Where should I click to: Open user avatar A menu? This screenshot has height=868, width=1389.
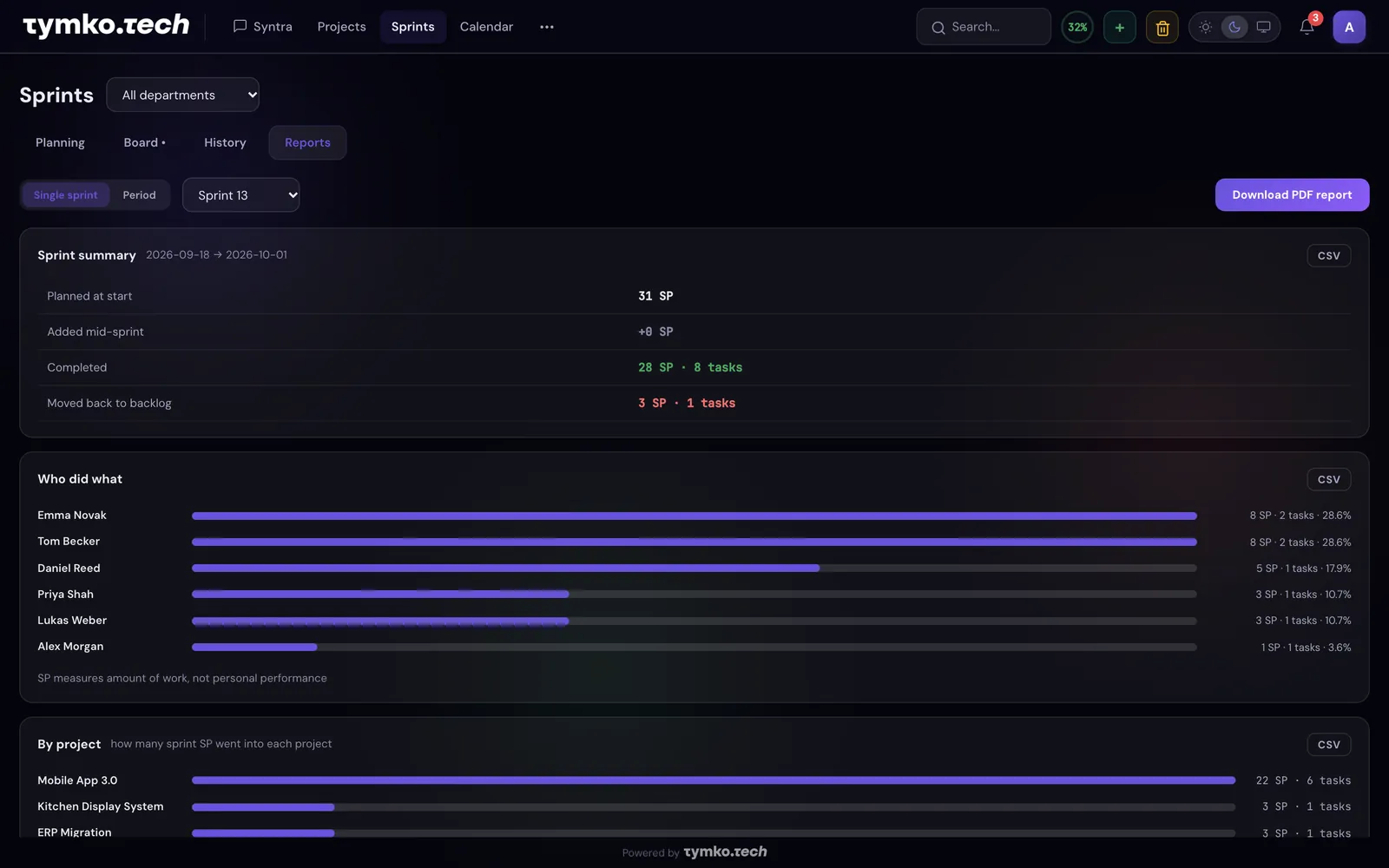[x=1349, y=27]
